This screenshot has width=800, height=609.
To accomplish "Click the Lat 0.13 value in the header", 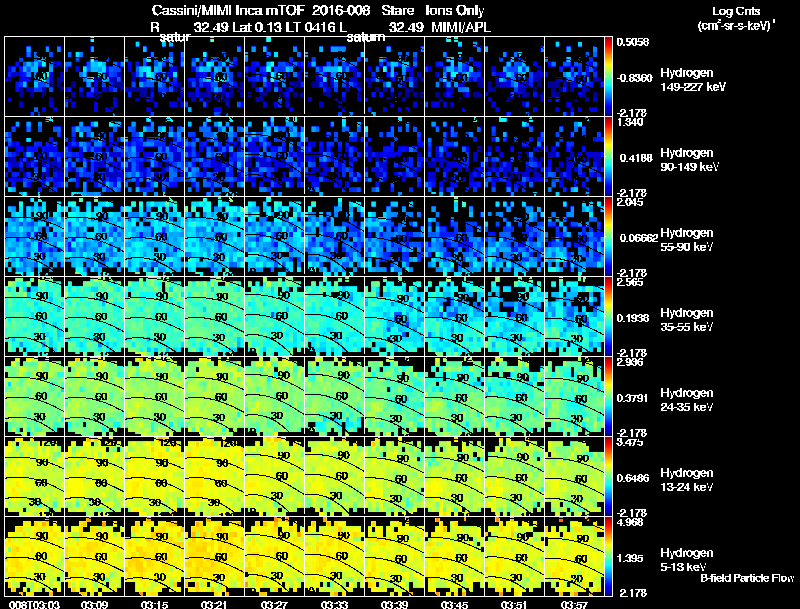I will point(258,27).
